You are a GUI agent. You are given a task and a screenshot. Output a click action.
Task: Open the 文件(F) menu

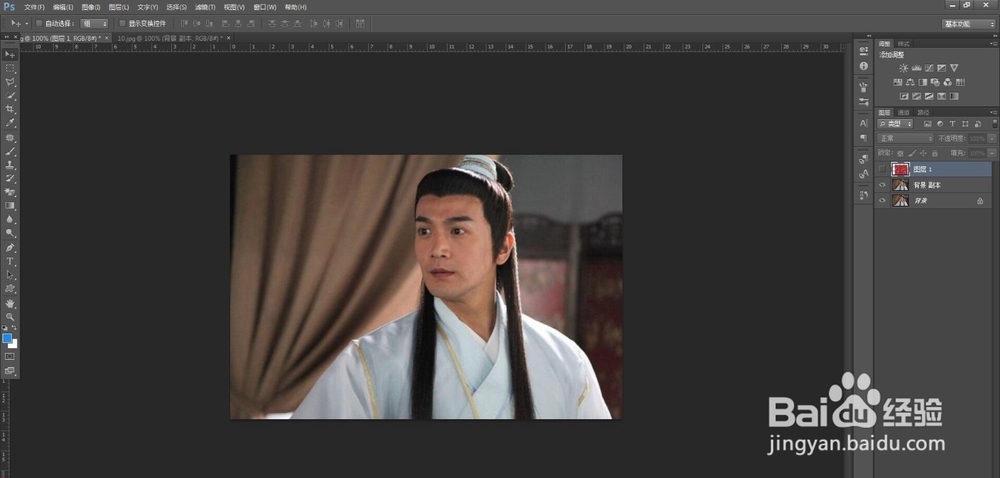pyautogui.click(x=34, y=7)
